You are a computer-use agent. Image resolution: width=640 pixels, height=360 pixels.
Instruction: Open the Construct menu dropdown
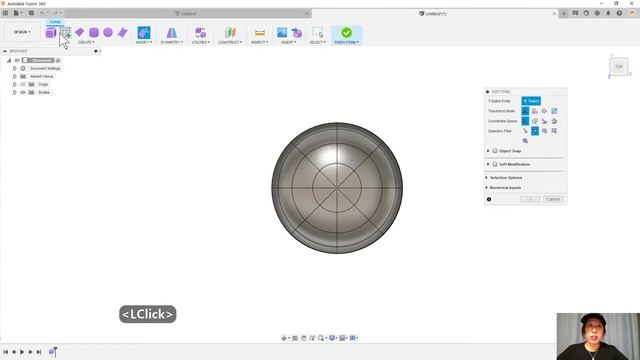(x=230, y=42)
